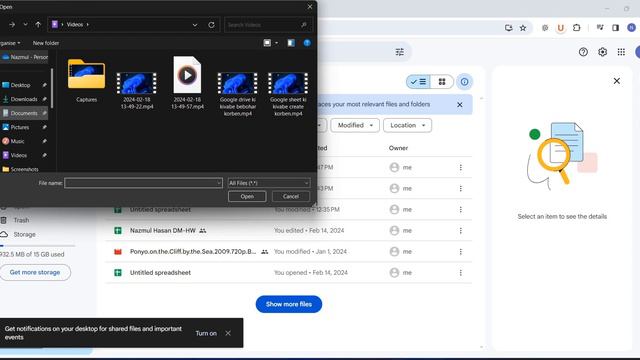
Task: Click Show more files button
Action: pyautogui.click(x=289, y=304)
